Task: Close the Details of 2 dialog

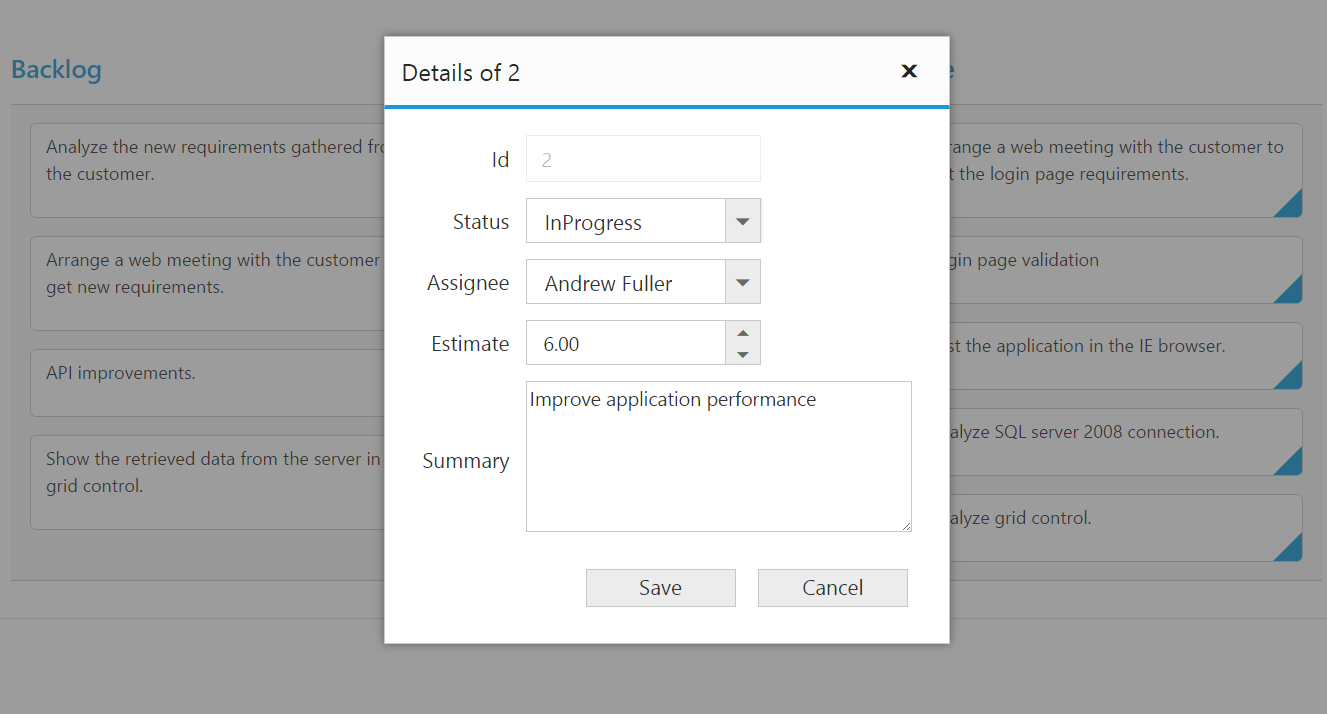Action: (909, 71)
